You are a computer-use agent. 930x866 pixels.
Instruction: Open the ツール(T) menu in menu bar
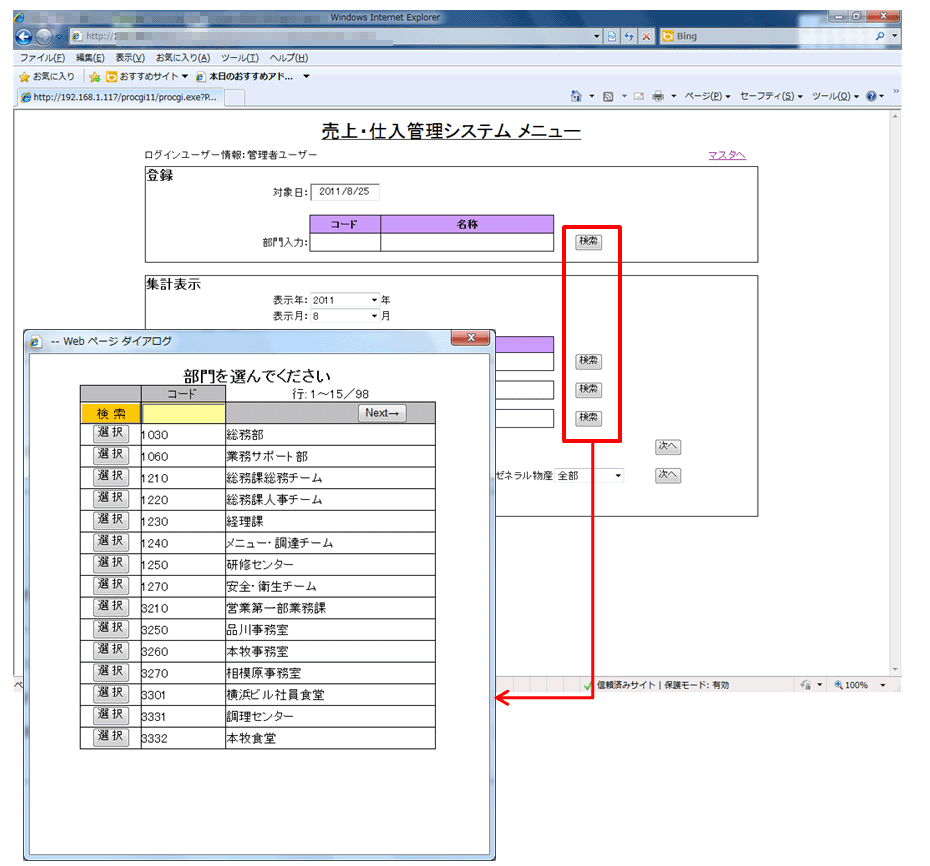(240, 58)
